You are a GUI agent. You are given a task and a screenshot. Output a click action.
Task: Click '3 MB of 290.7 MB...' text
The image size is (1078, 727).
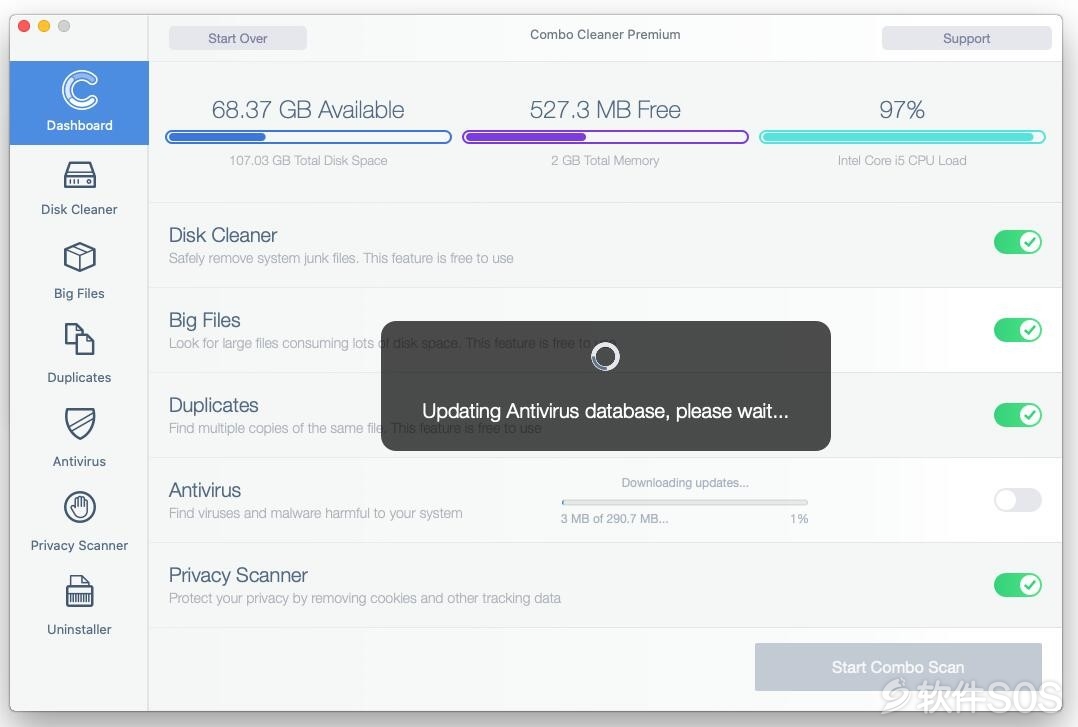click(614, 519)
